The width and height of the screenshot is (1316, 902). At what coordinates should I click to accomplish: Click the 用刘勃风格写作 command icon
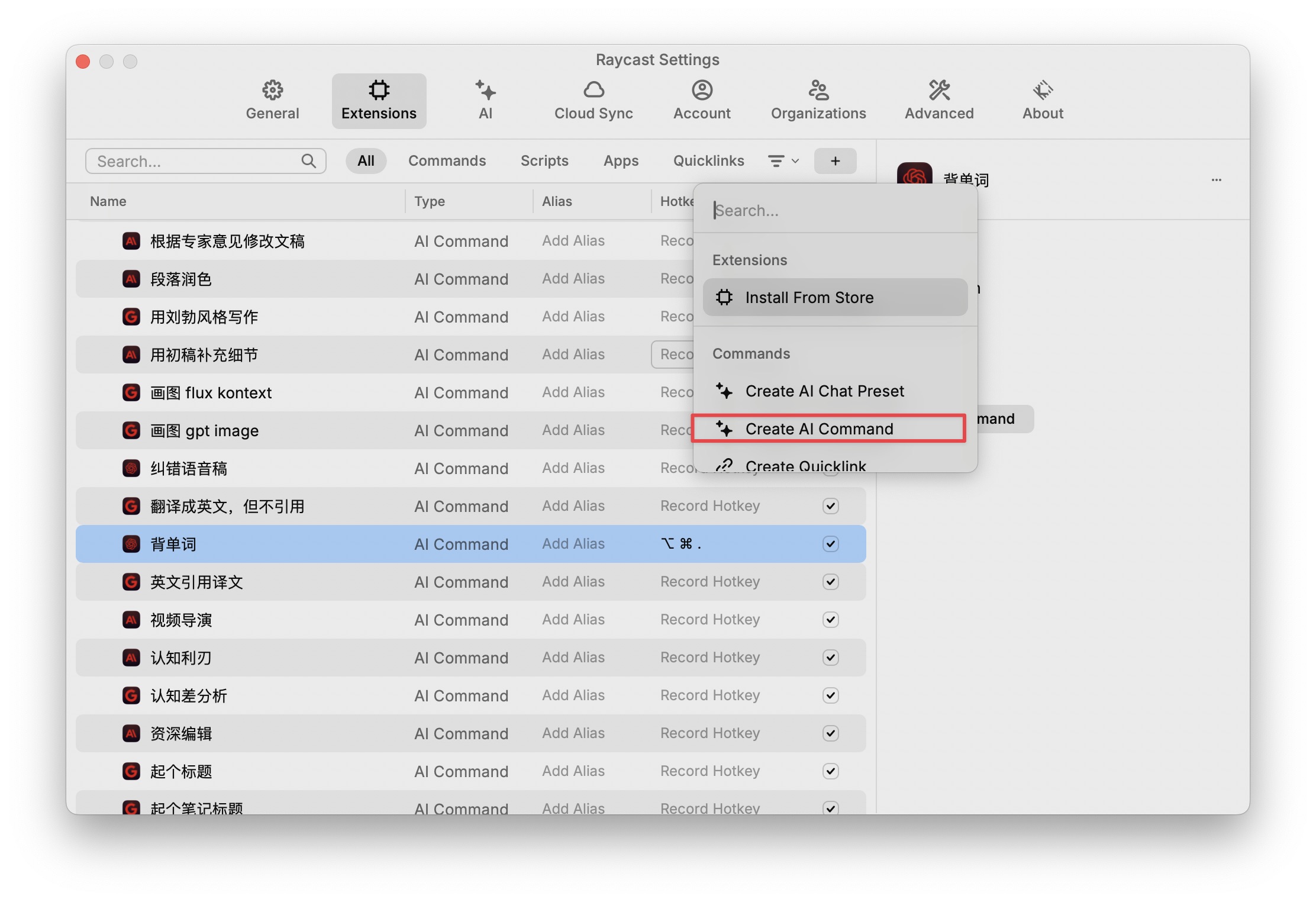pos(131,317)
